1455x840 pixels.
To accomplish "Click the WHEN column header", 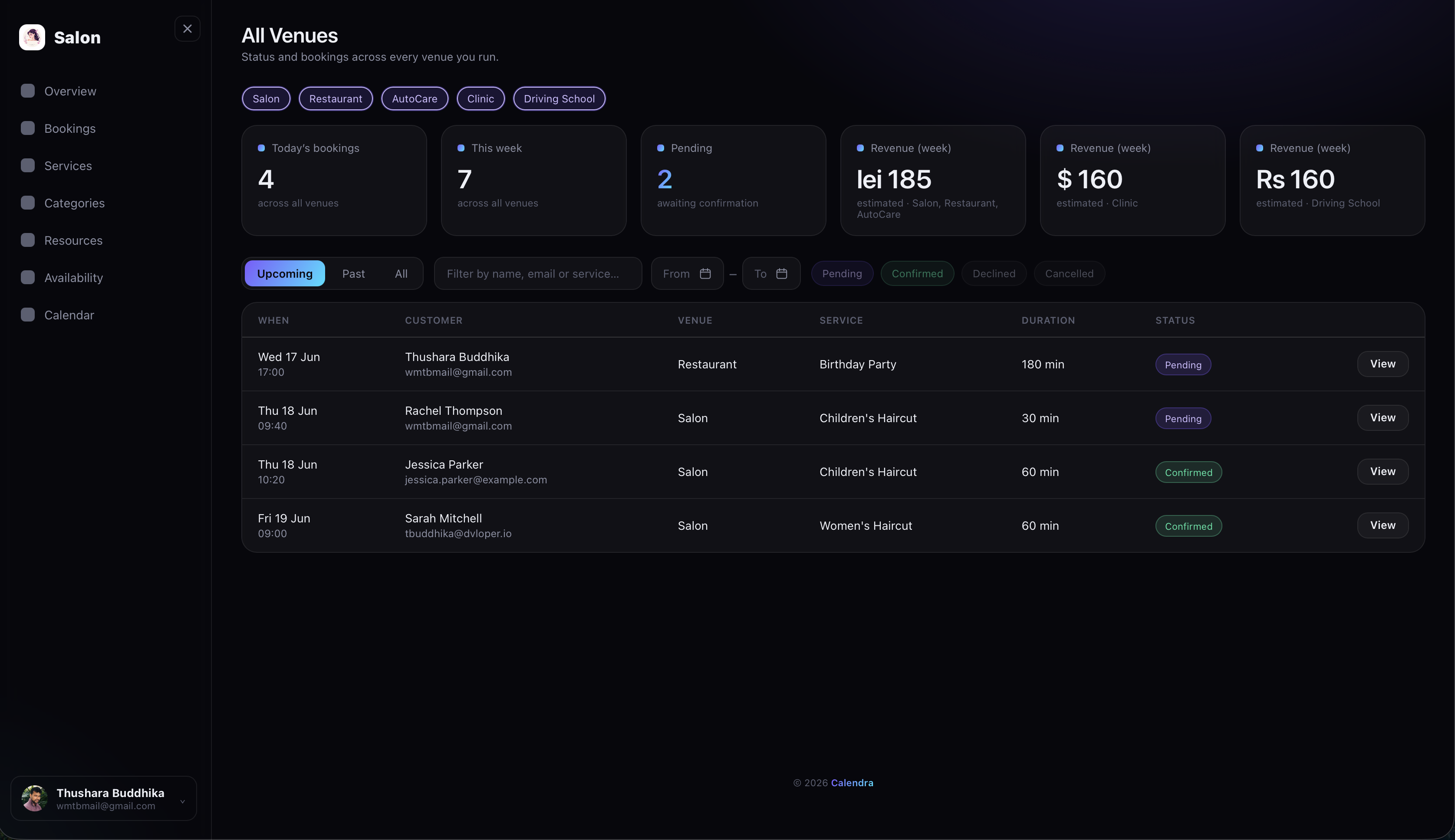I will [273, 320].
